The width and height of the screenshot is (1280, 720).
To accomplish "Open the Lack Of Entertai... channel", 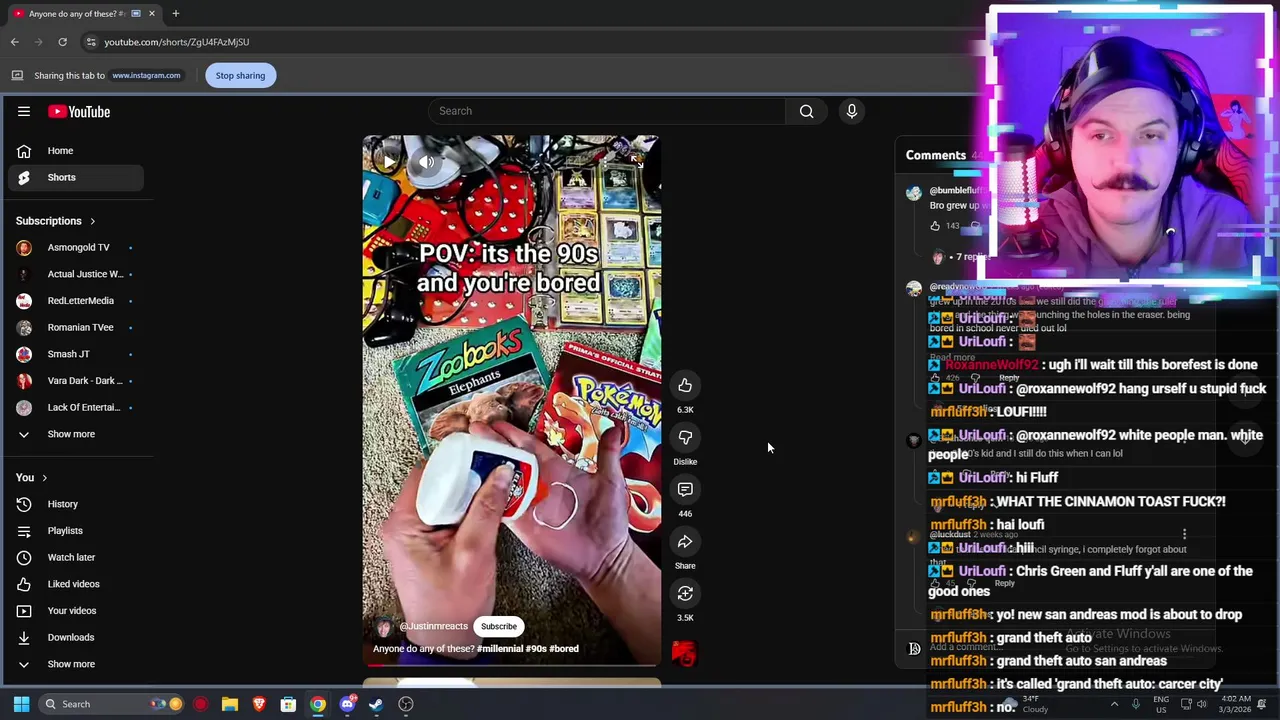I will 76,407.
